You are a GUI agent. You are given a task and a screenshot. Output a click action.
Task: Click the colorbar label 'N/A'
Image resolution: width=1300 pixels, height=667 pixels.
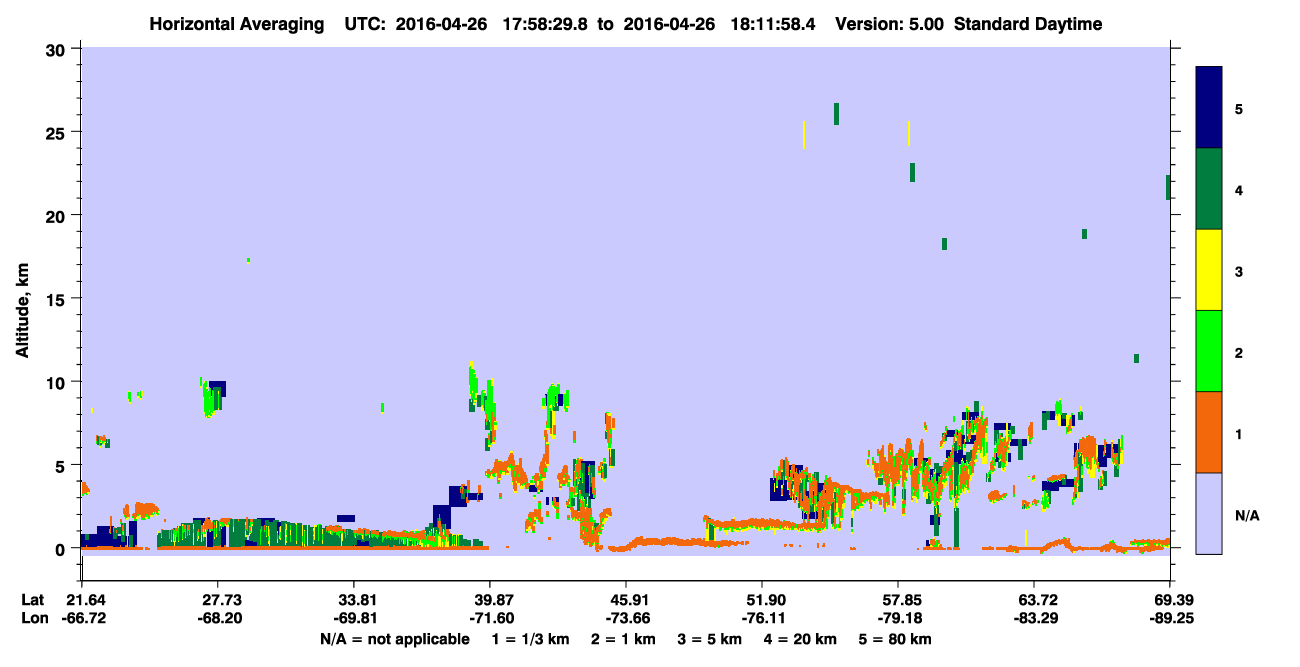[x=1246, y=516]
